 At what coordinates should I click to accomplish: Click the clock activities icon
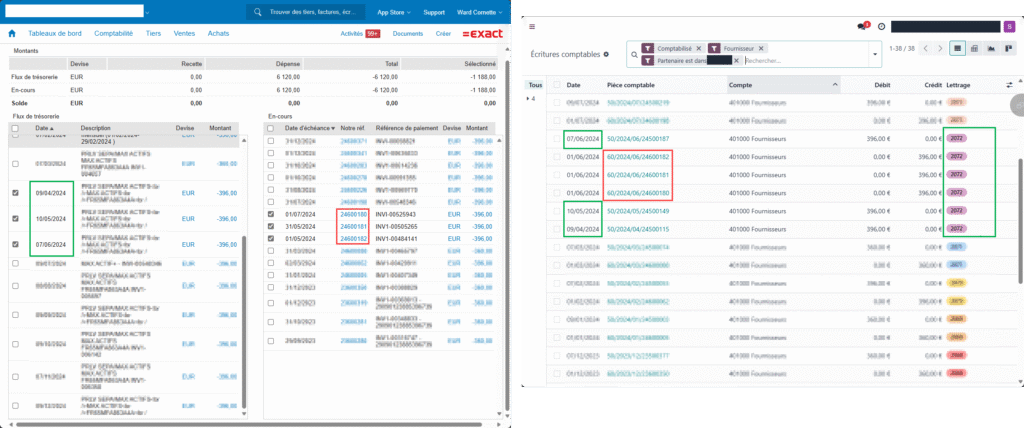tap(881, 26)
